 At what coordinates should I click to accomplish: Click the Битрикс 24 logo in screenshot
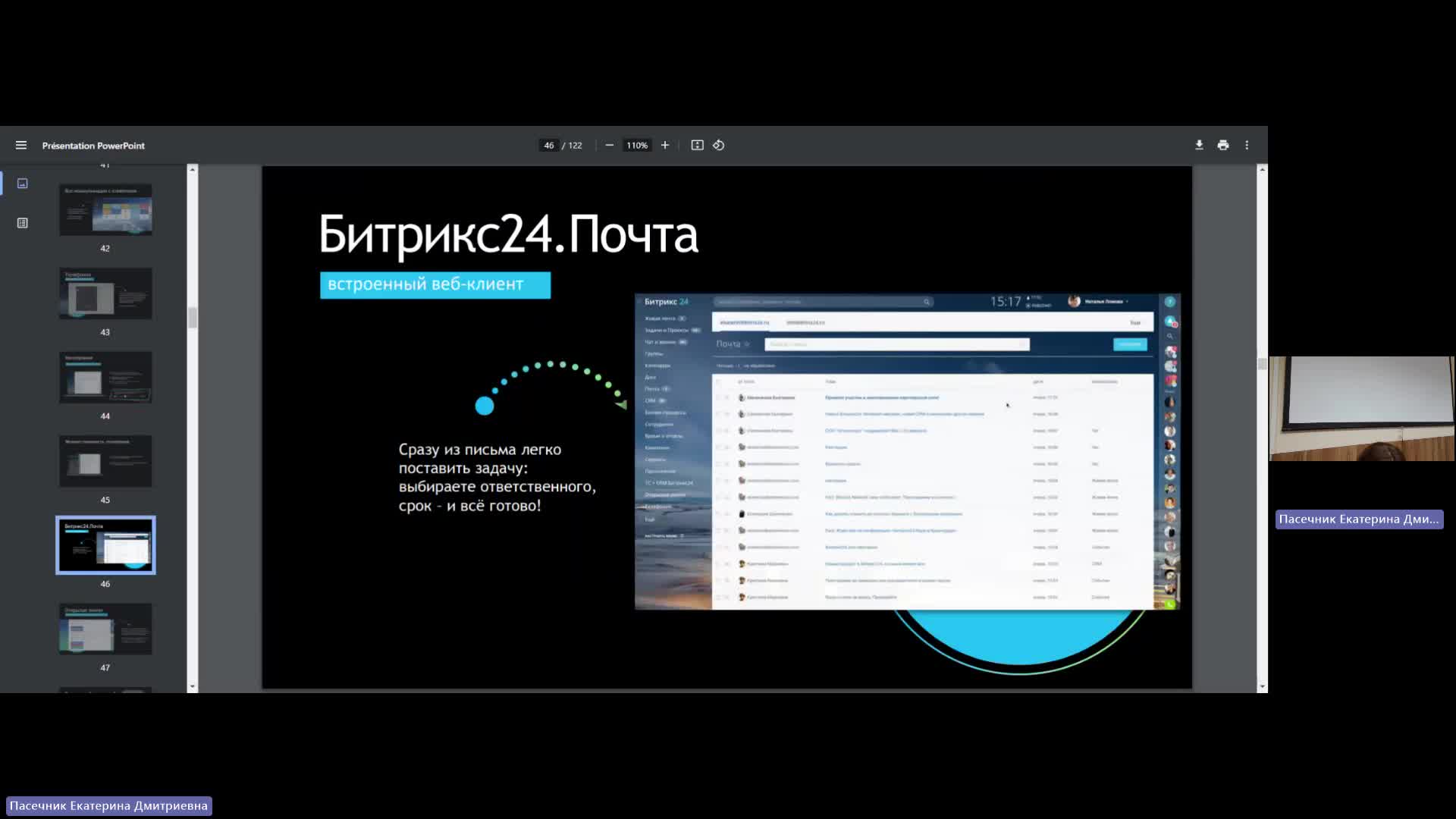tap(667, 302)
